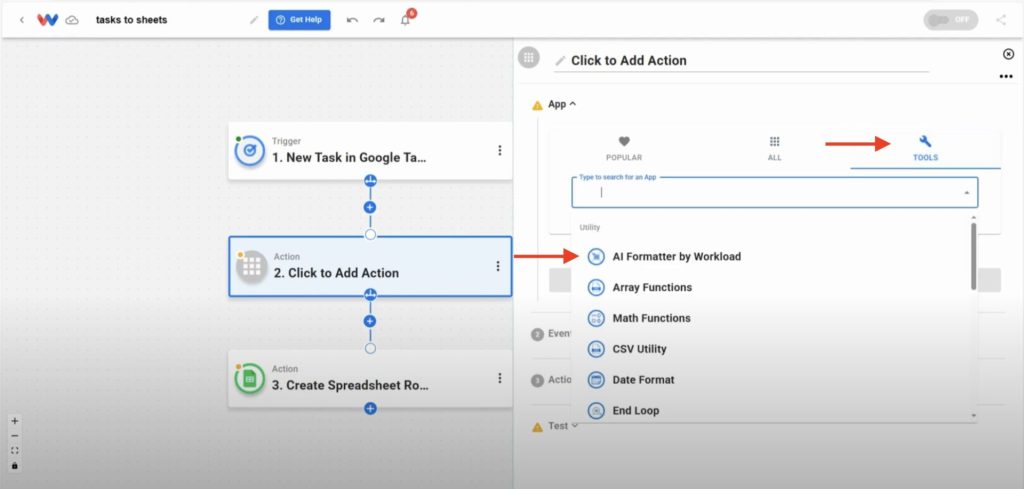
Task: Focus the app search field
Action: 775,193
